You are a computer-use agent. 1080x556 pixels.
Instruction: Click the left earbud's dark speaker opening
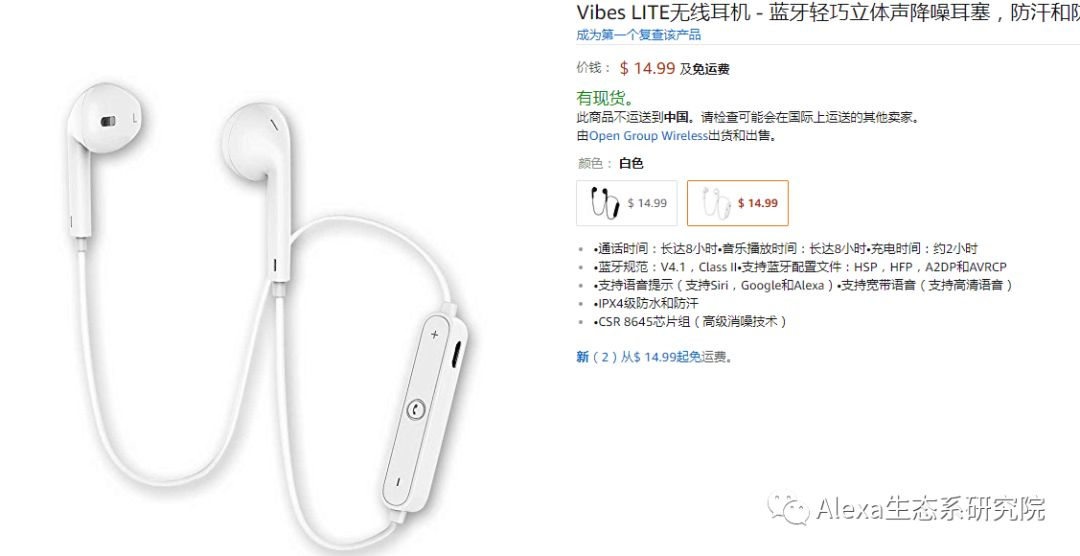pos(107,122)
